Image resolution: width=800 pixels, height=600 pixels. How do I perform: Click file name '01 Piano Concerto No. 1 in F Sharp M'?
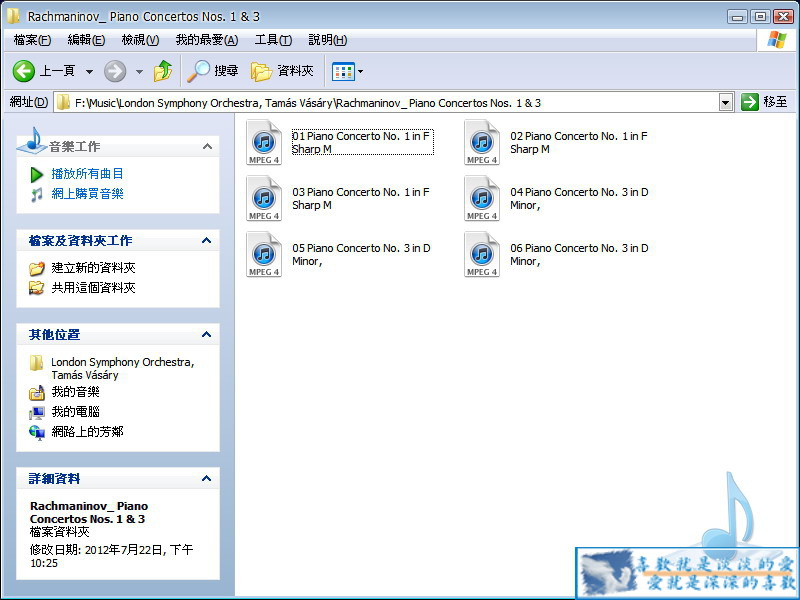pyautogui.click(x=362, y=142)
